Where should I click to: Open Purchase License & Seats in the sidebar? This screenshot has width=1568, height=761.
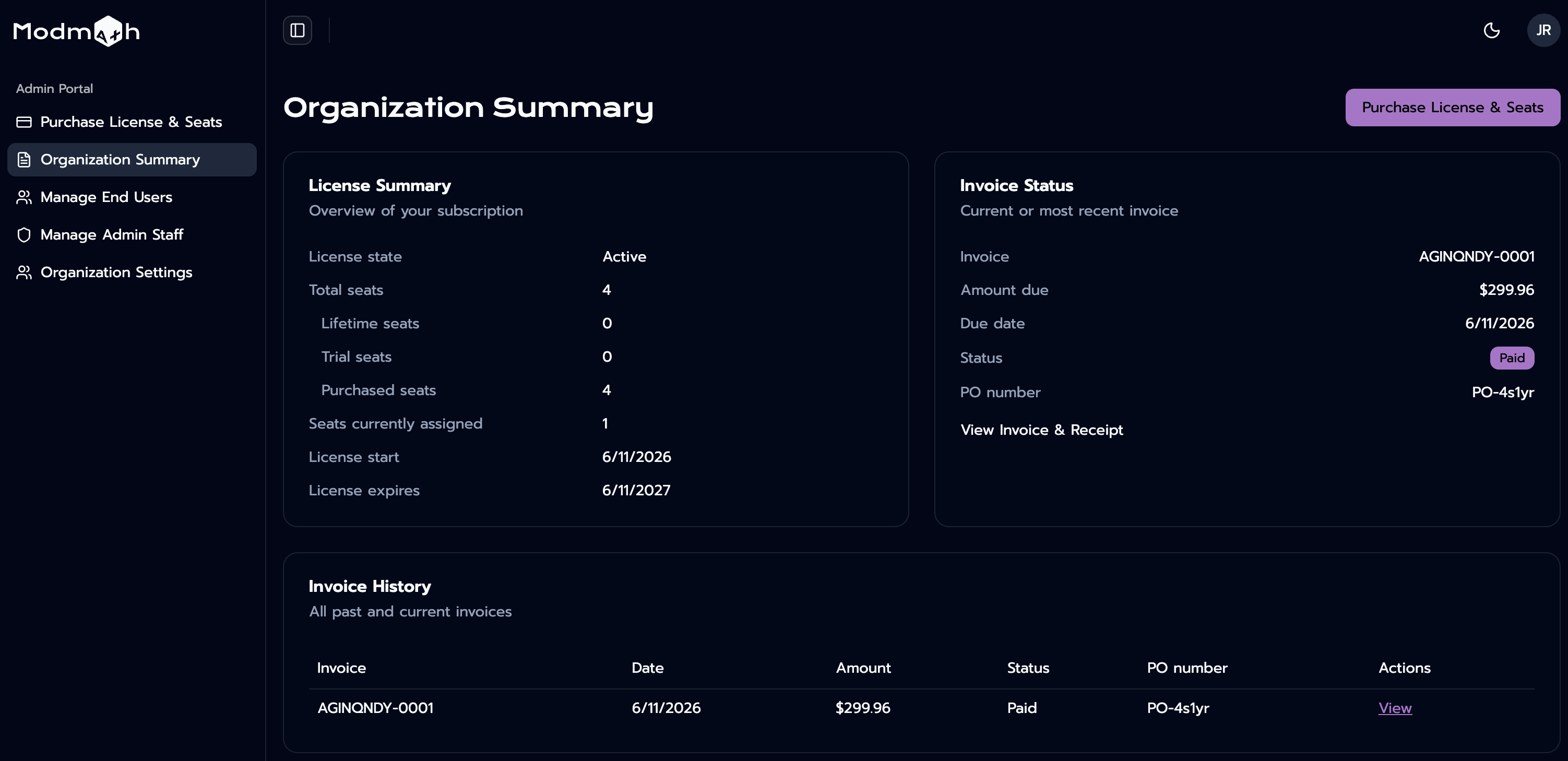coord(132,122)
